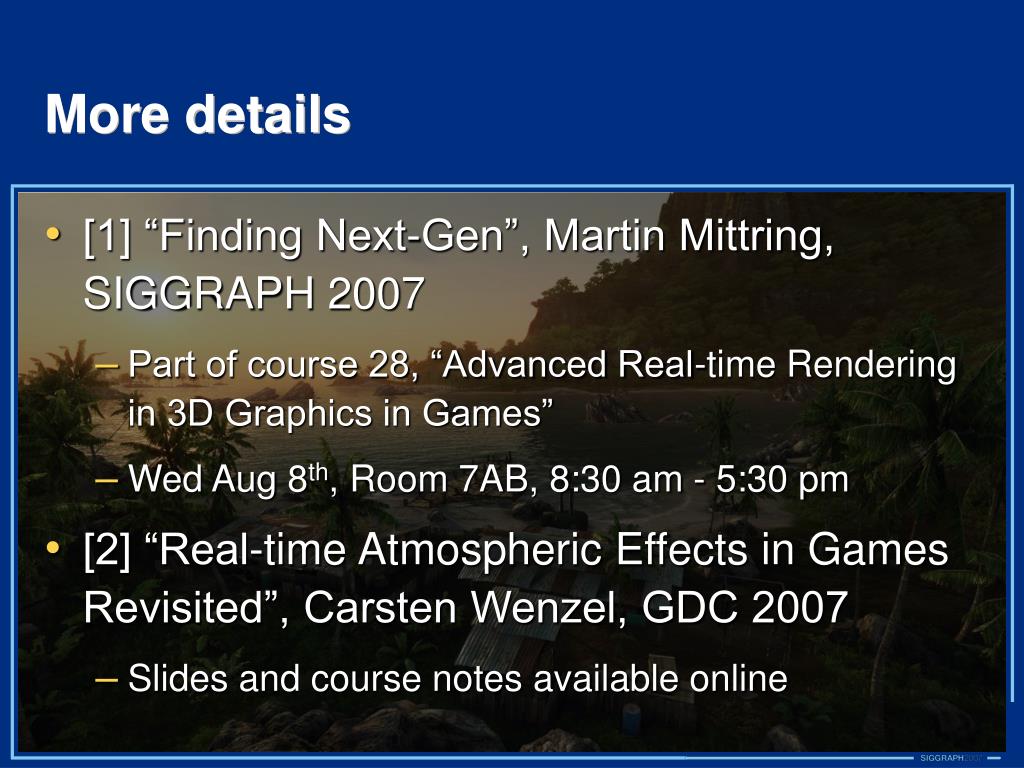Click the author name Carsten Wenzel
This screenshot has height=768, width=1024.
click(x=464, y=608)
